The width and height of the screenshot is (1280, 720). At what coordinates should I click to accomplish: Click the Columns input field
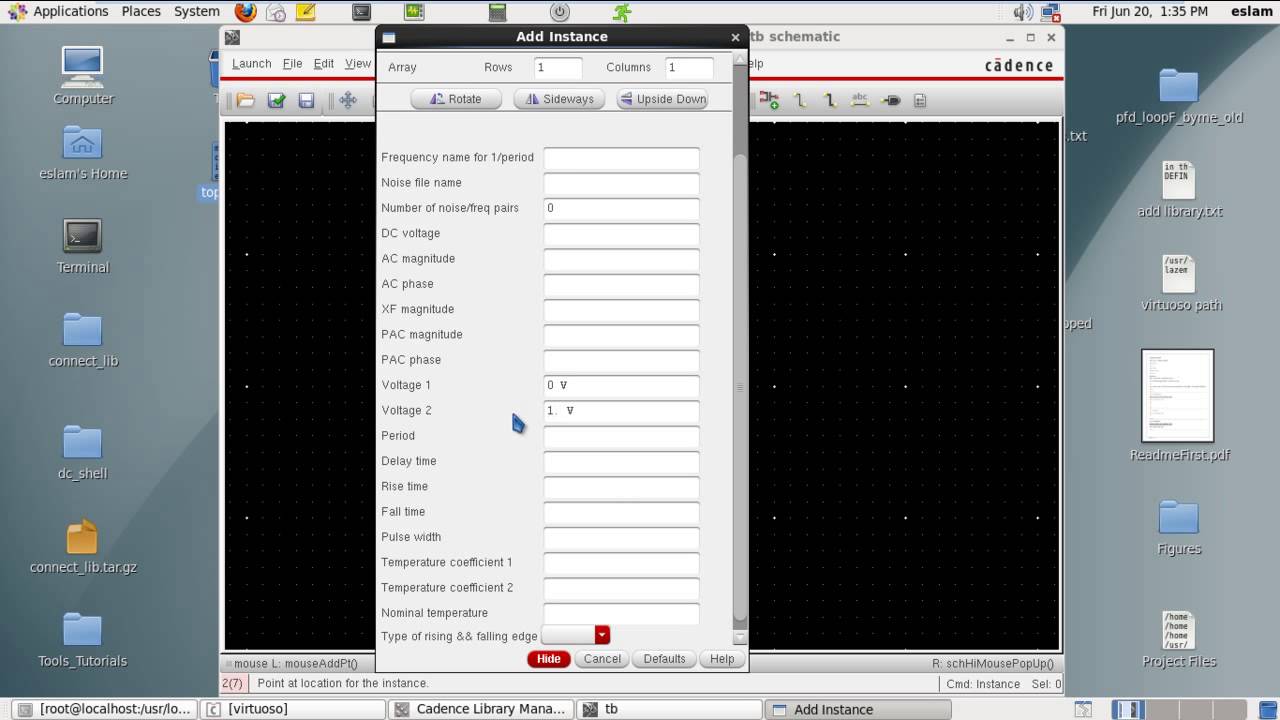pos(690,68)
